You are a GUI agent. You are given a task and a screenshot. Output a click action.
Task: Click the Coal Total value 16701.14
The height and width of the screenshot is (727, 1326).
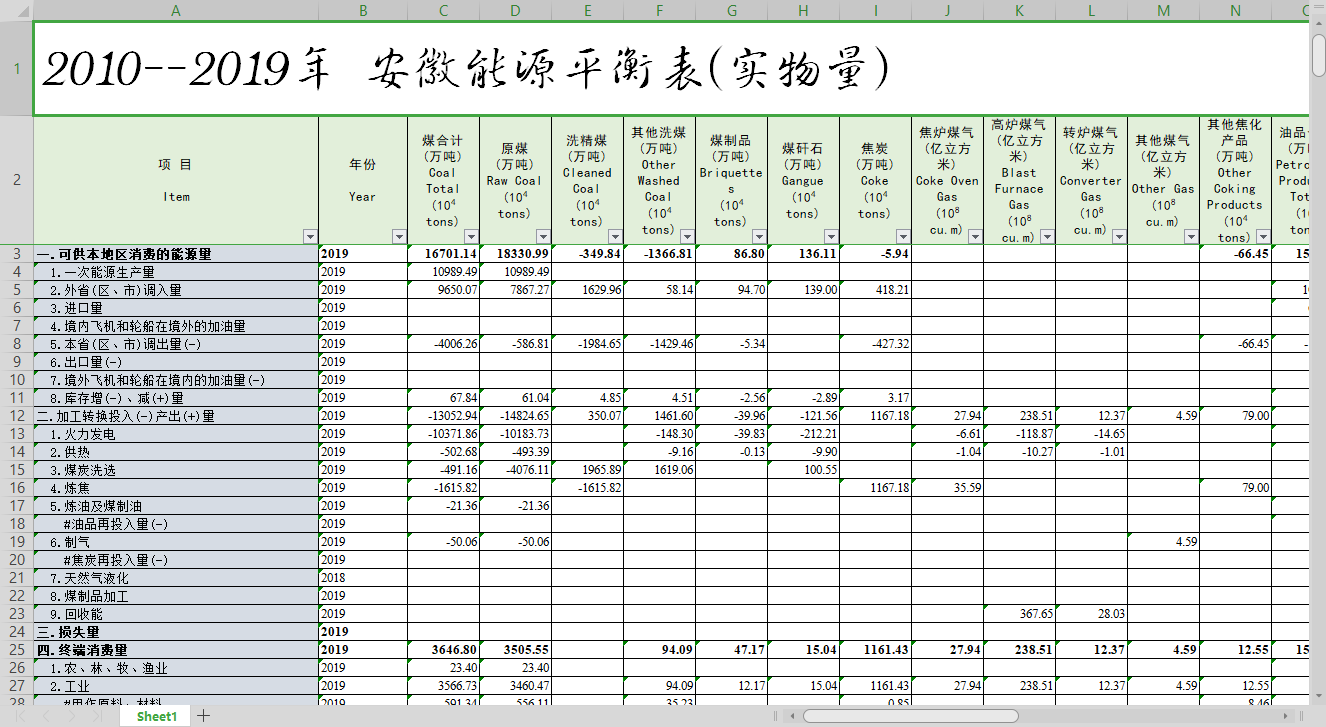point(444,254)
